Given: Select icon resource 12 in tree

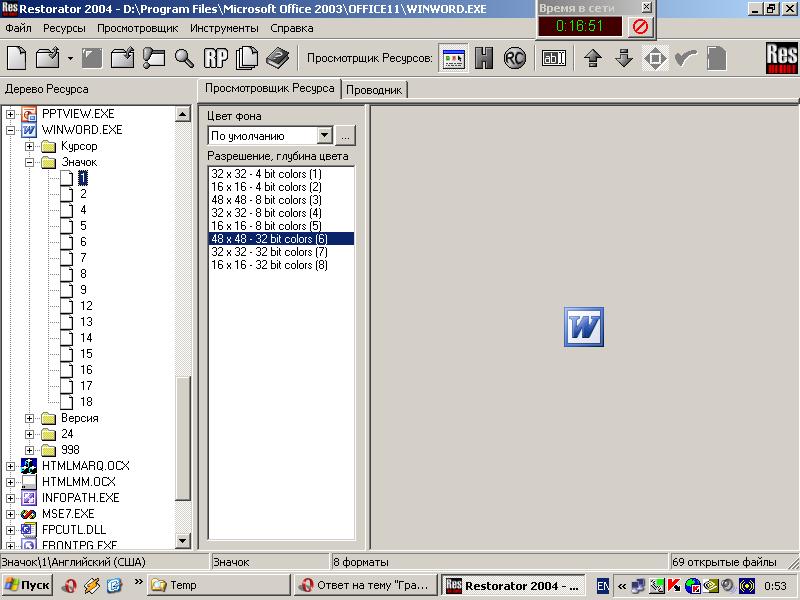Looking at the screenshot, I should [x=86, y=306].
